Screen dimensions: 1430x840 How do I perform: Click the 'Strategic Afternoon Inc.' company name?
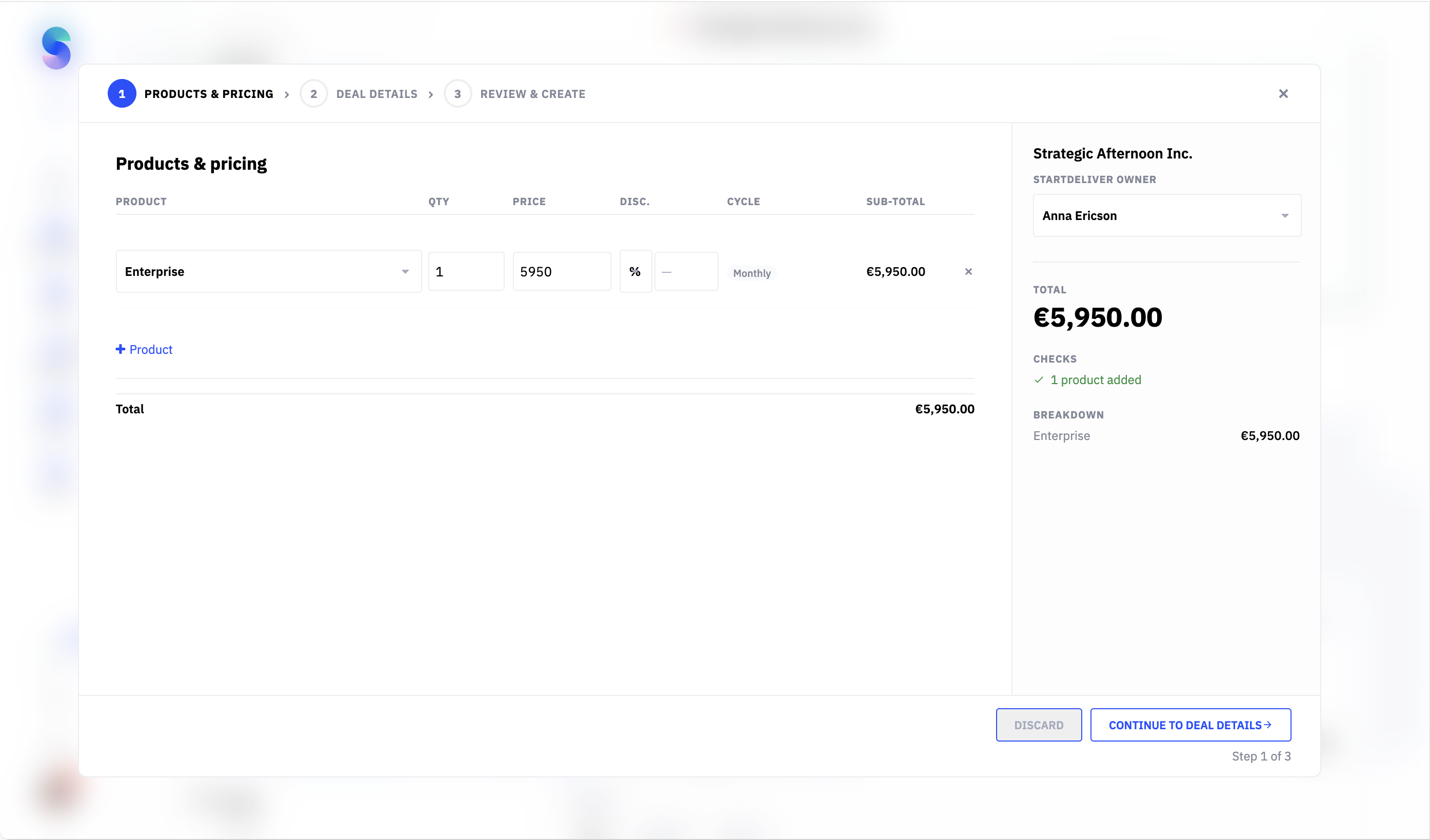point(1112,154)
